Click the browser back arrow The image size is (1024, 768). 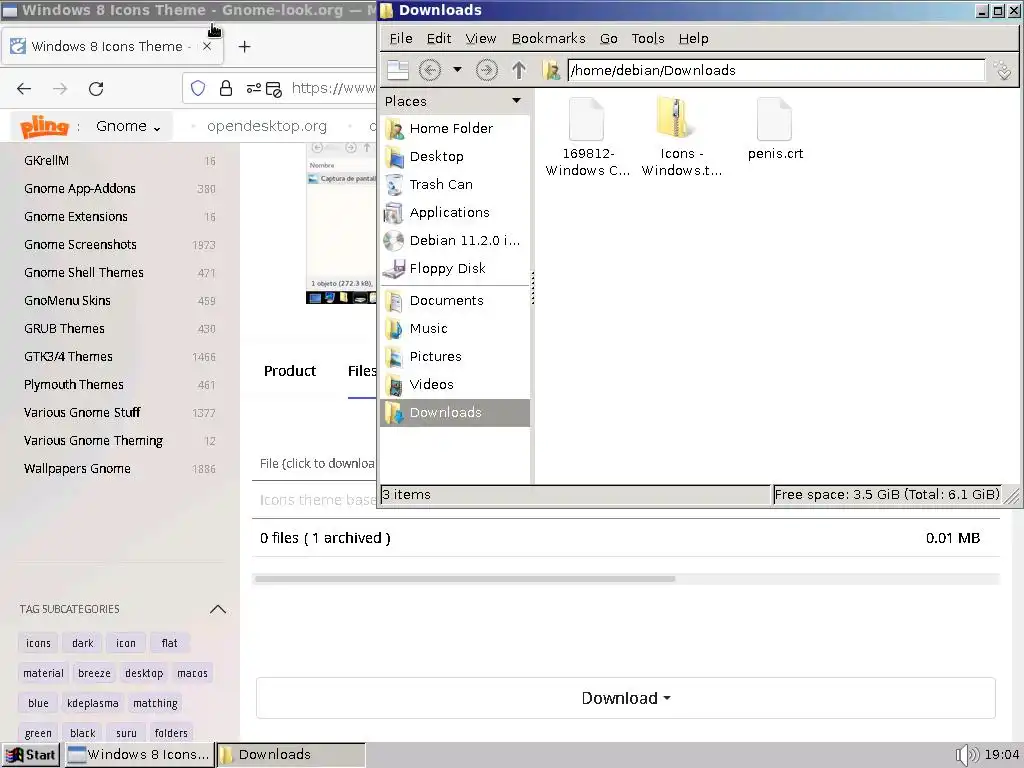(x=24, y=89)
